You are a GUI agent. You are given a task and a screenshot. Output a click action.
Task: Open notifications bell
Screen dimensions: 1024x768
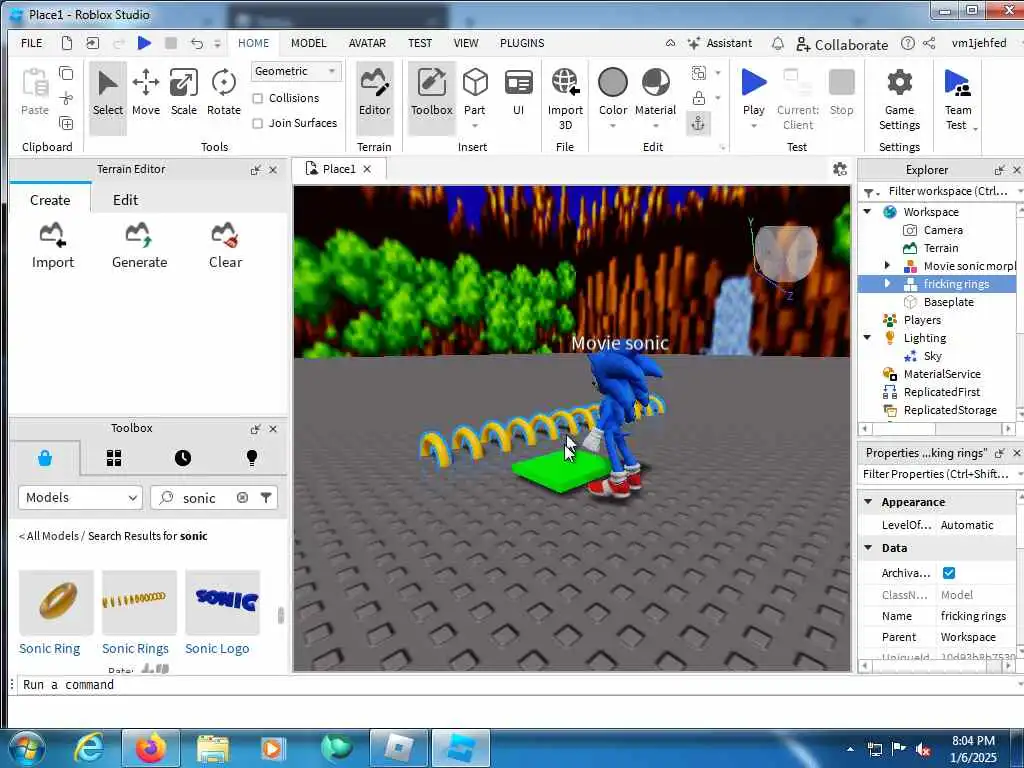click(x=778, y=44)
